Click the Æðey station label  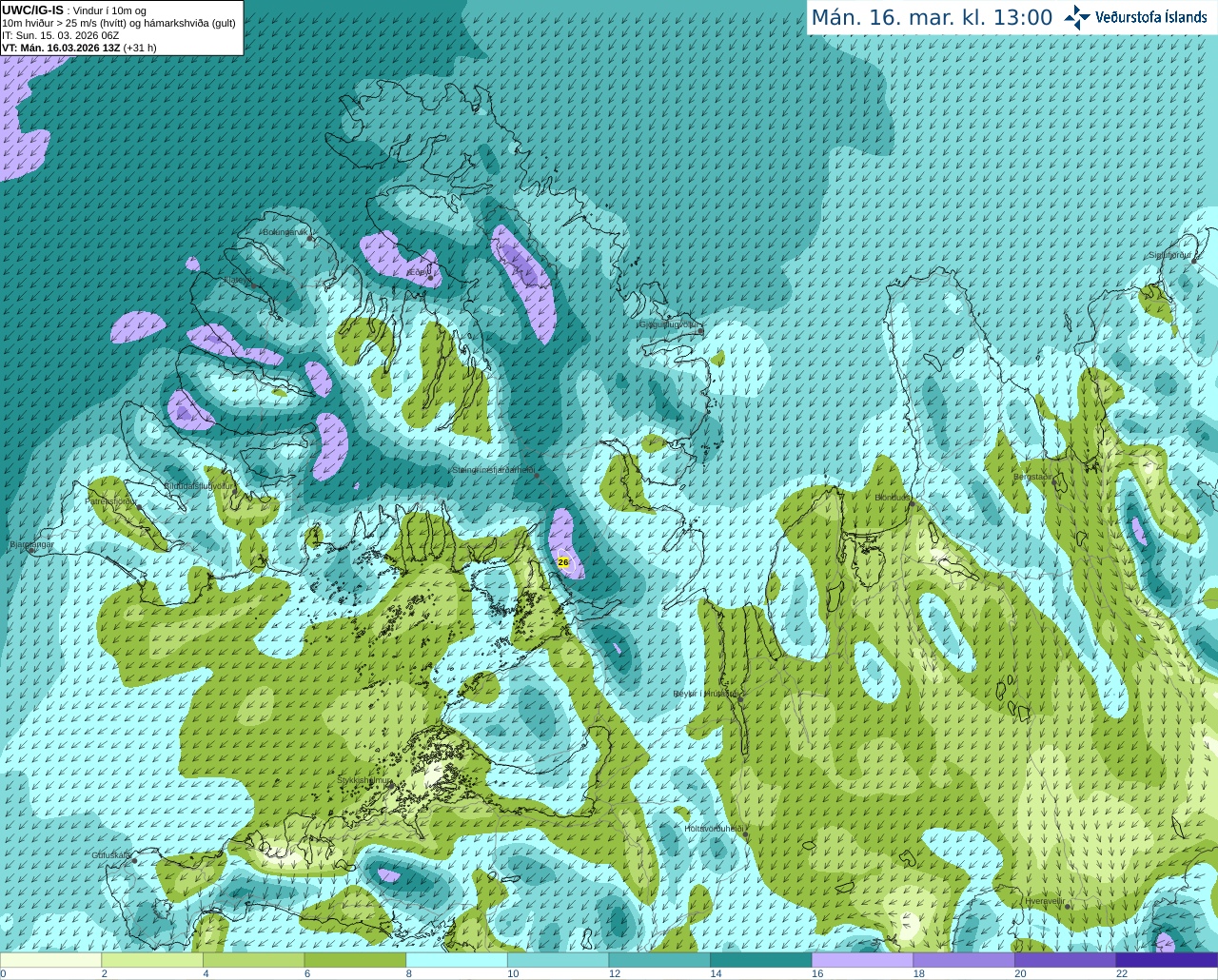419,272
